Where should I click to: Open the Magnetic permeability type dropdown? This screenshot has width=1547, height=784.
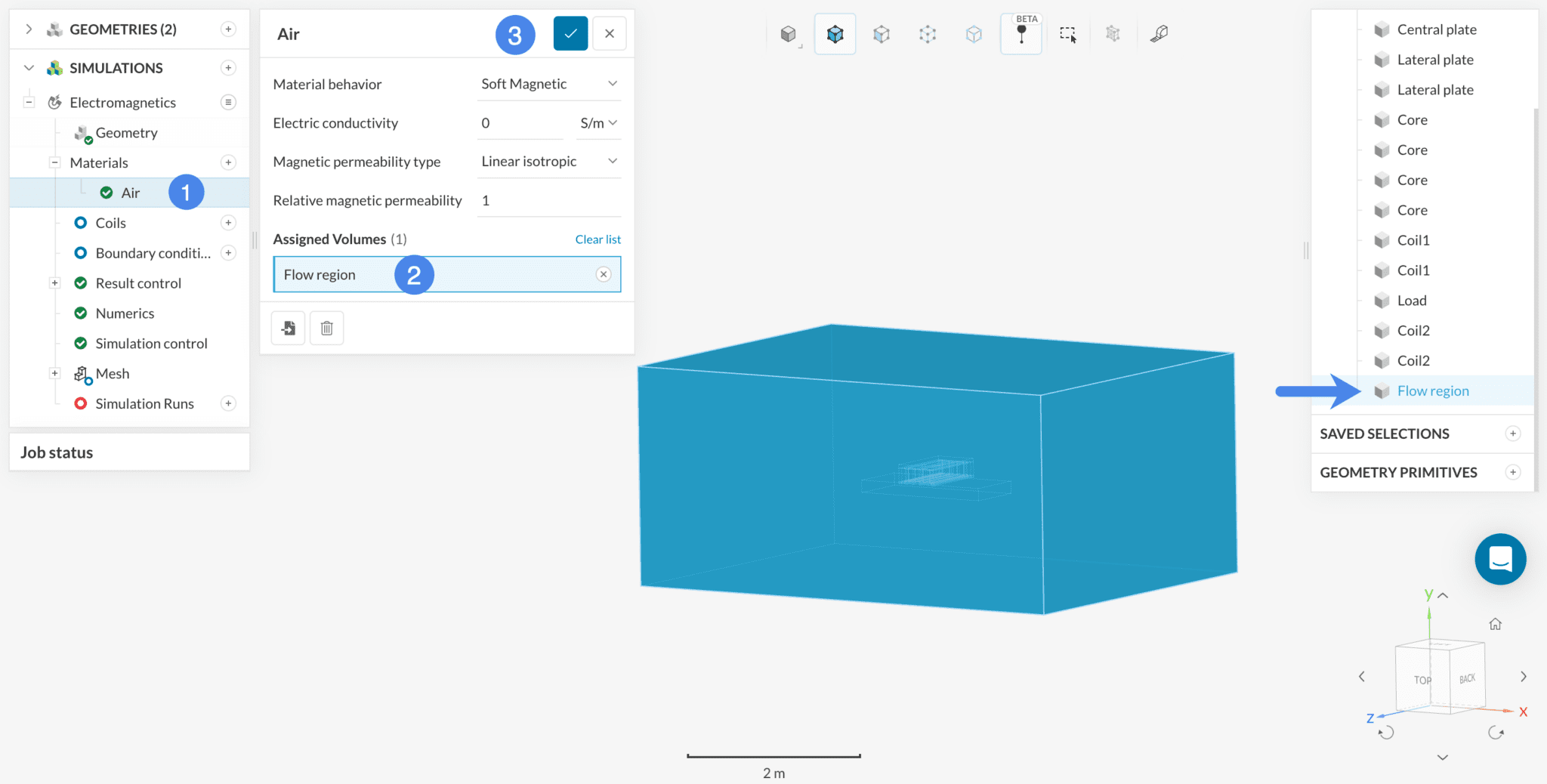pos(548,161)
